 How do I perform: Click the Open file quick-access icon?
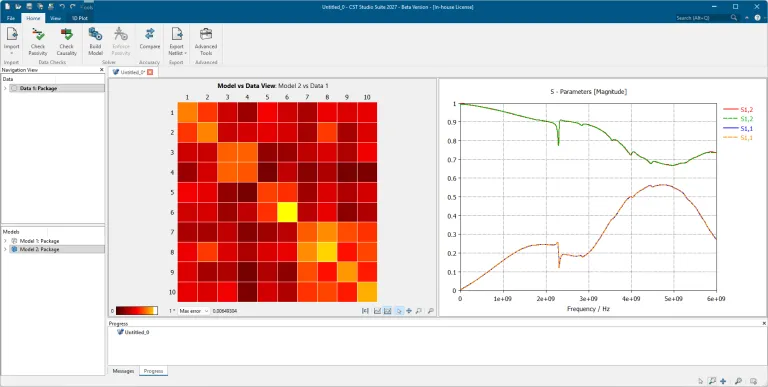click(18, 6)
